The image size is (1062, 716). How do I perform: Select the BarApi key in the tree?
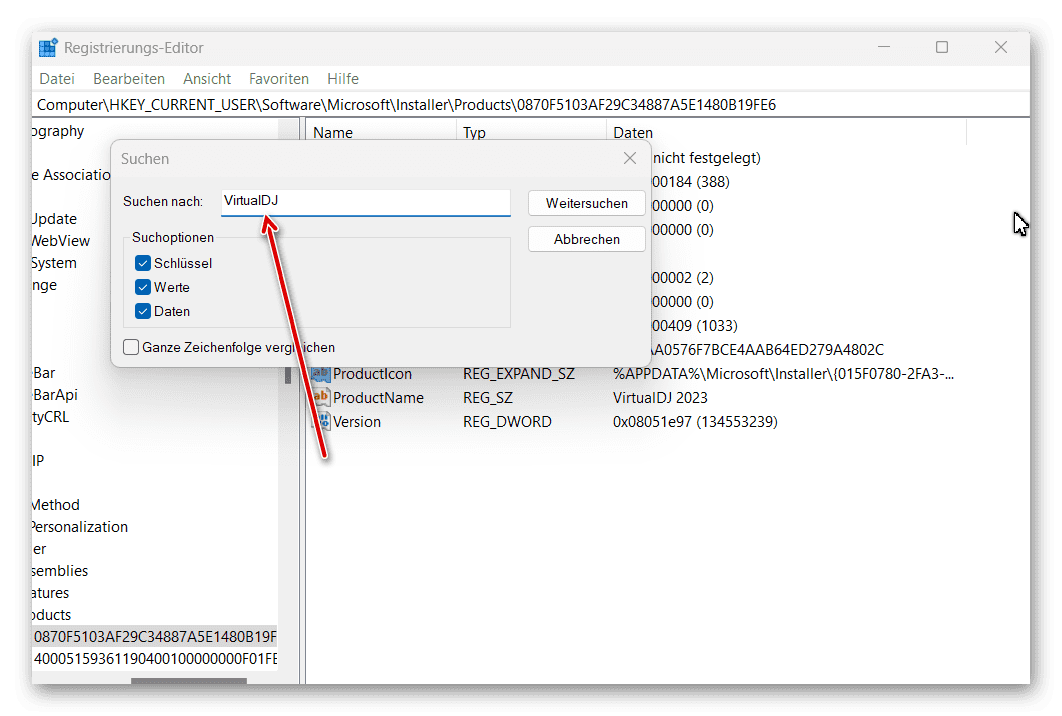55,395
